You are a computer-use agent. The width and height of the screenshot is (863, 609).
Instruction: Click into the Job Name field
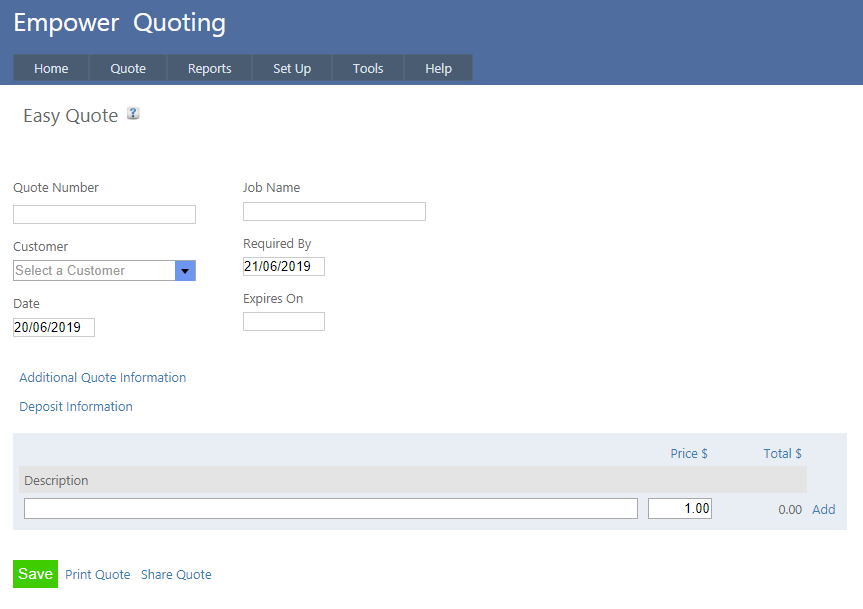coord(334,212)
